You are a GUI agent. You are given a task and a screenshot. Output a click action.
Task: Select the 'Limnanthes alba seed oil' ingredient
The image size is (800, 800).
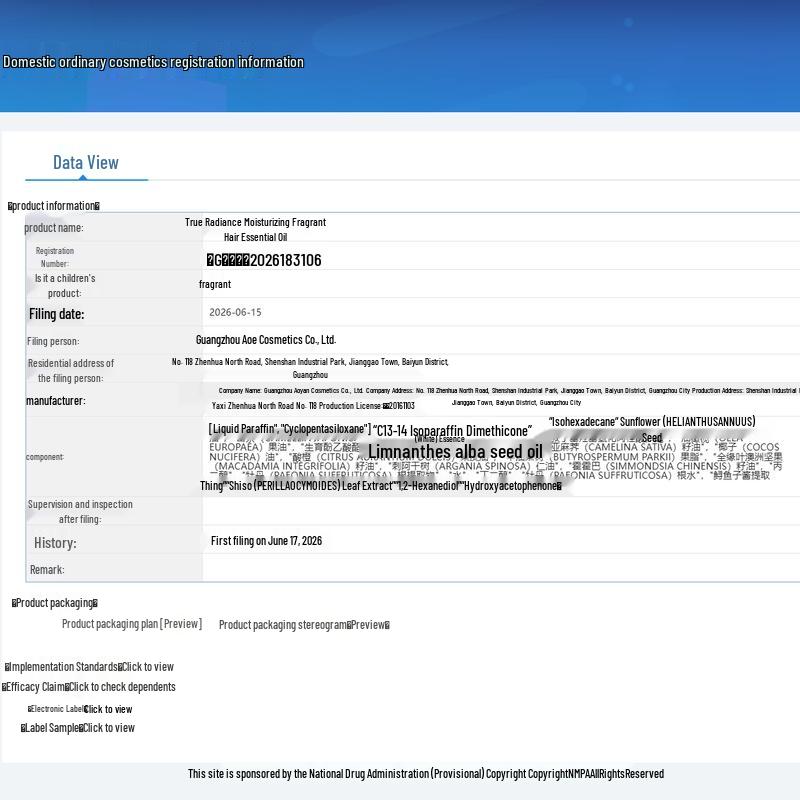point(455,452)
